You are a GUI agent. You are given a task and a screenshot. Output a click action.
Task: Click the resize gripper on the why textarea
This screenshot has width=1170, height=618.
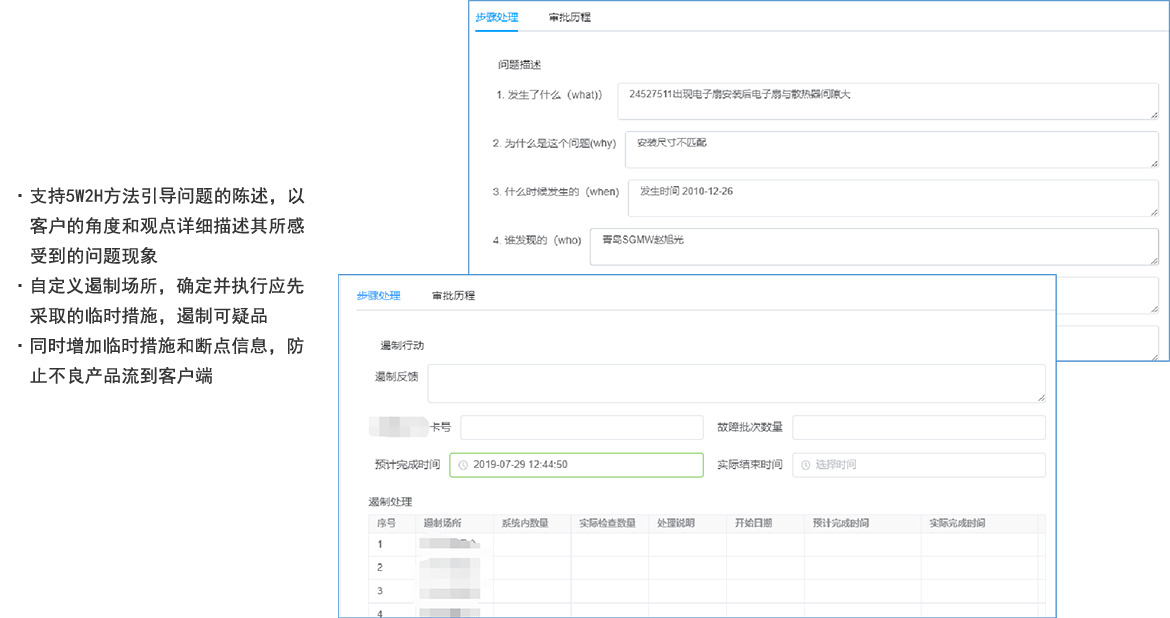coord(1156,163)
